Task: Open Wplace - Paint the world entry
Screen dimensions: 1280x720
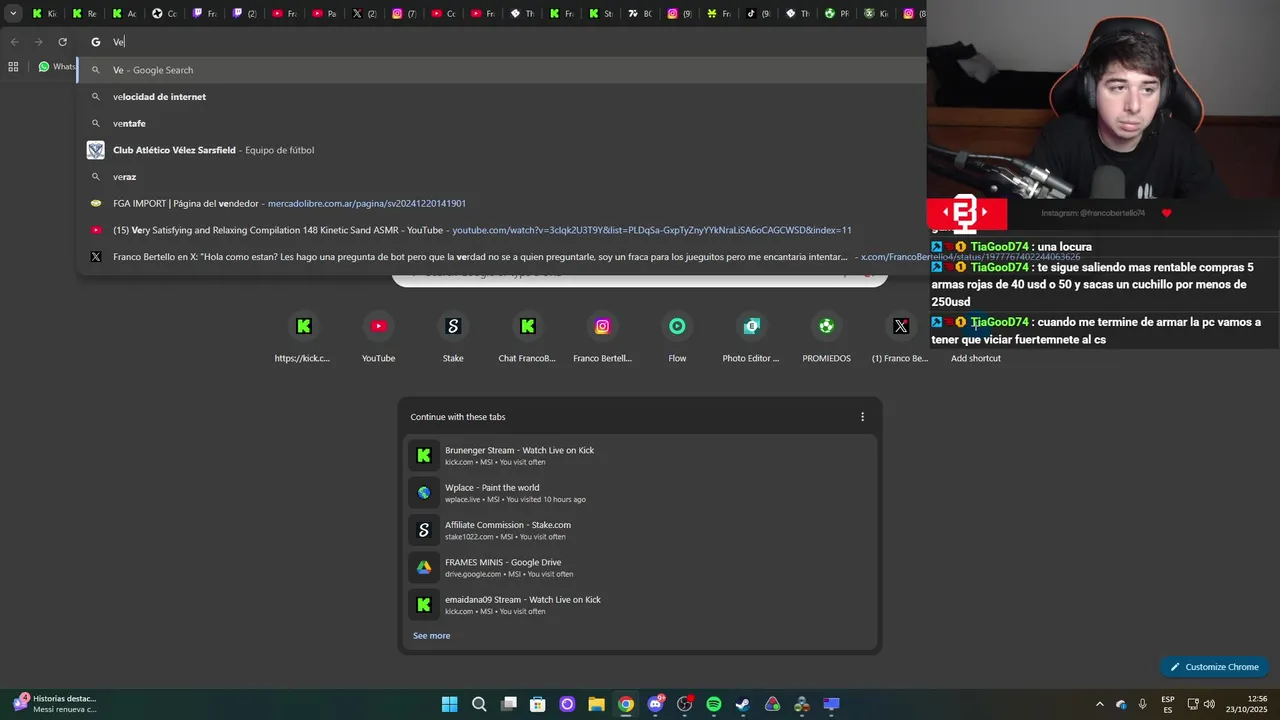Action: click(640, 493)
